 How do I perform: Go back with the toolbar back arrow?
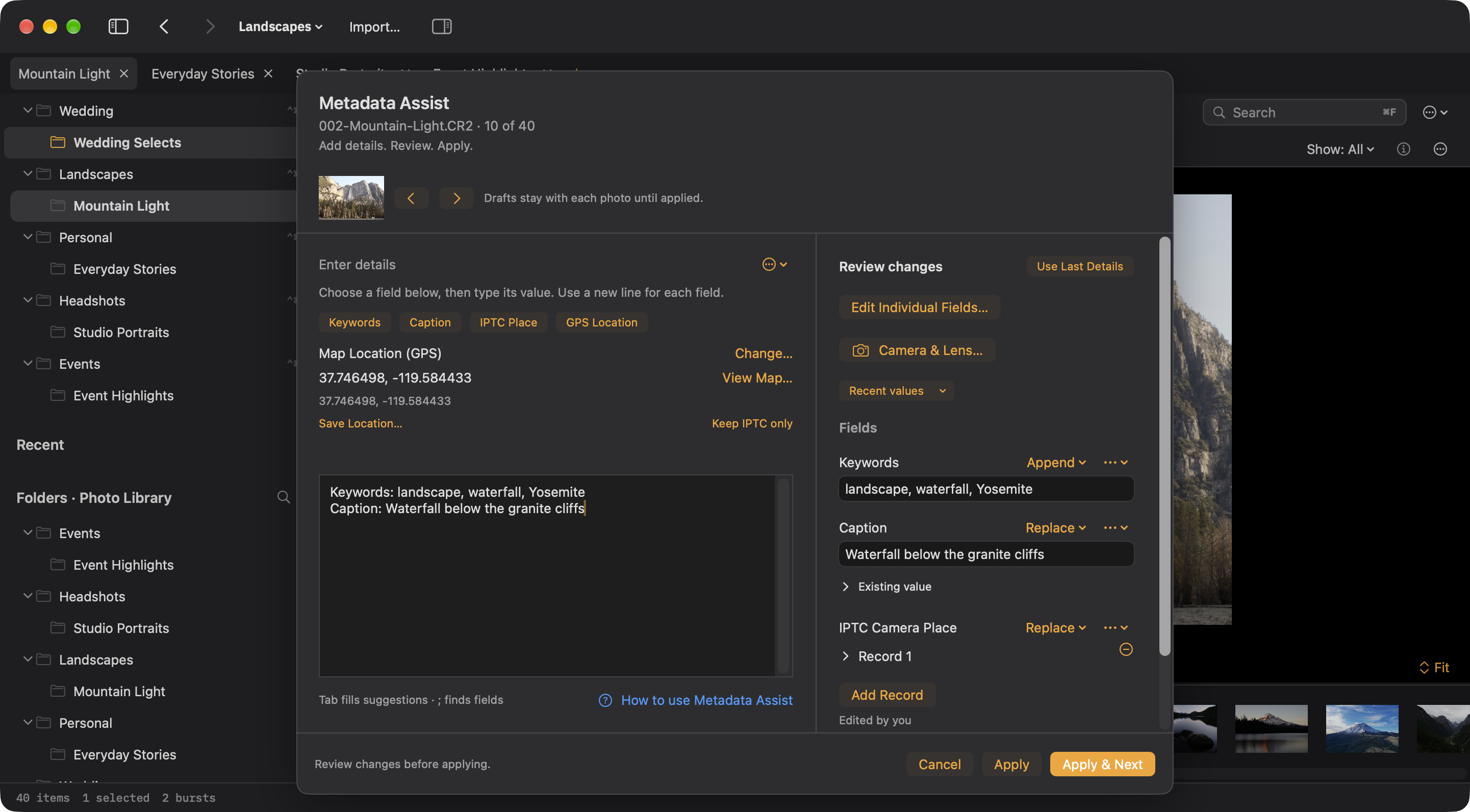[164, 26]
